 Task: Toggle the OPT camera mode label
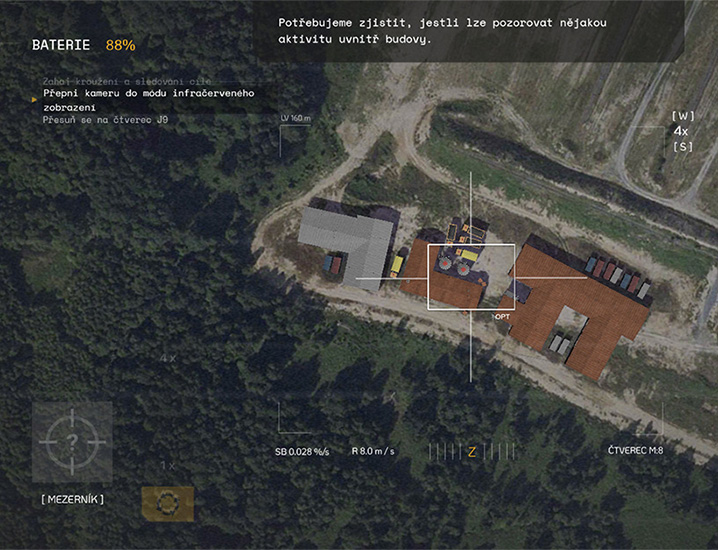click(x=502, y=317)
